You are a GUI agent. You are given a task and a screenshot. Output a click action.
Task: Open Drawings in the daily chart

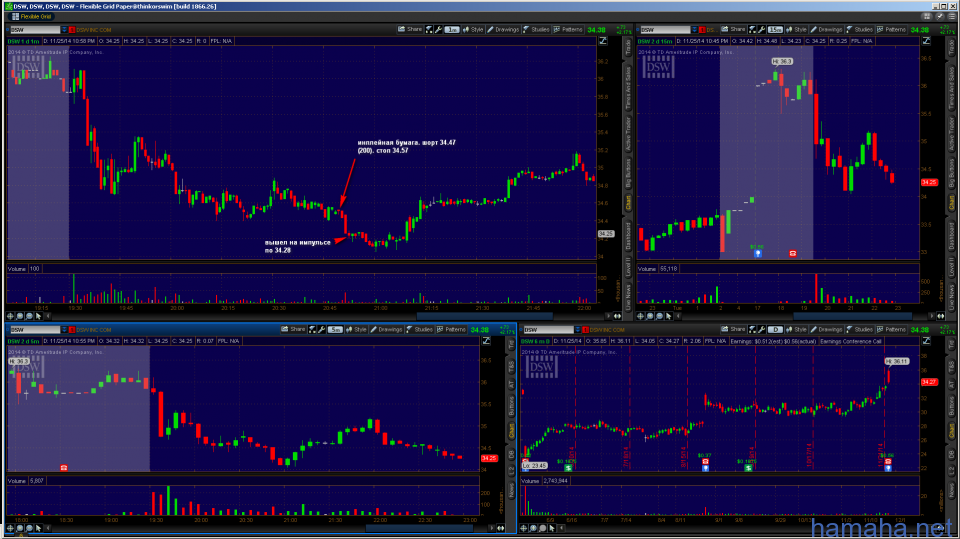click(827, 330)
